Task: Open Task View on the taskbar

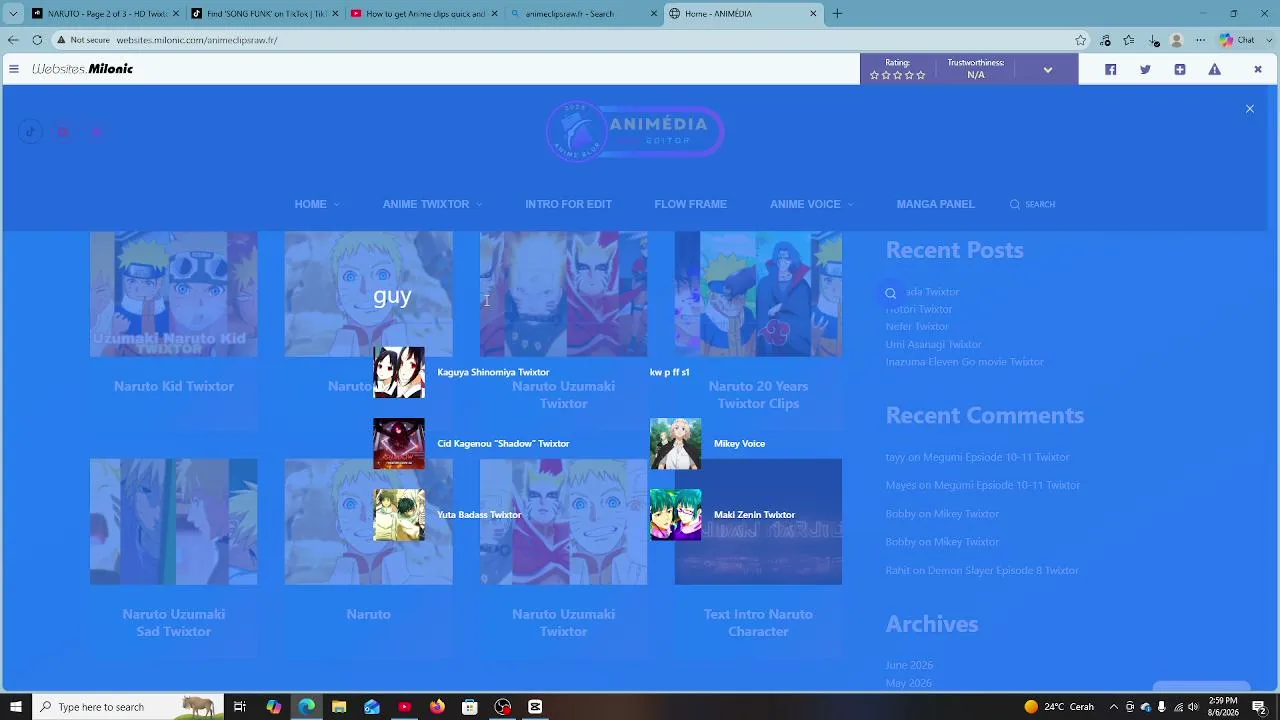Action: click(x=240, y=707)
